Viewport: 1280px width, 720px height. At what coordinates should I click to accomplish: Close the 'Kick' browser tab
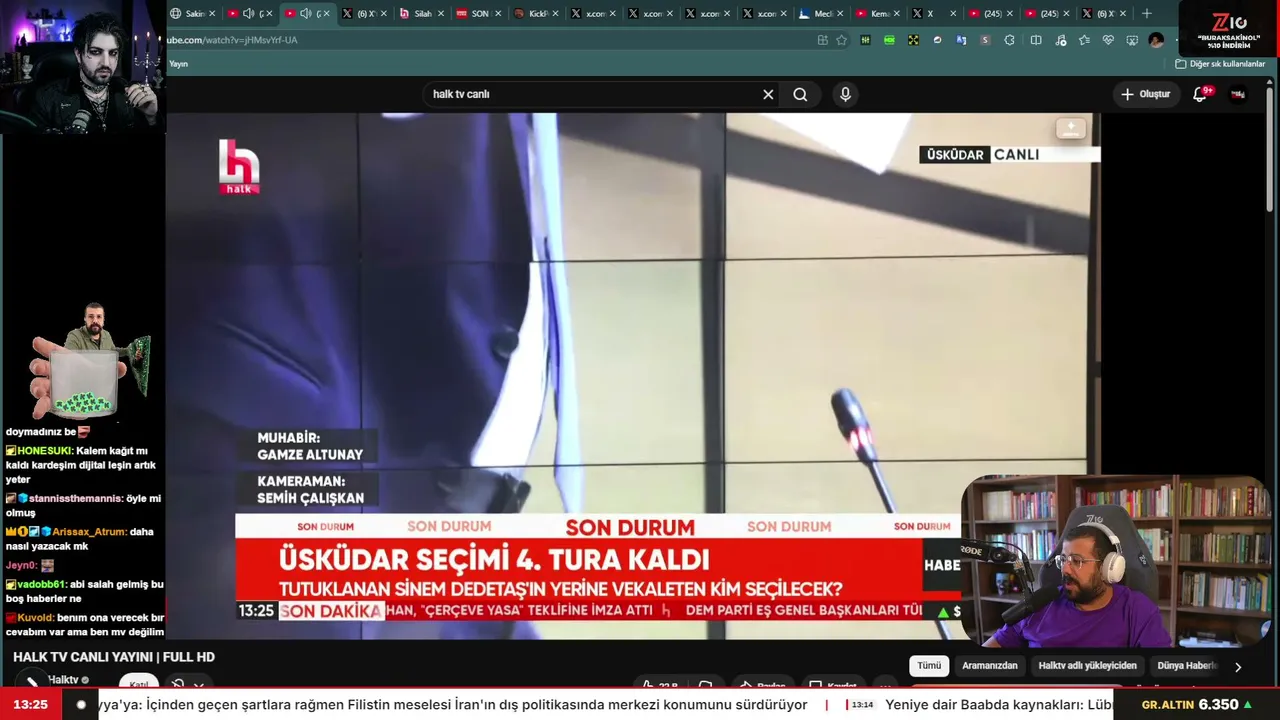click(x=556, y=14)
